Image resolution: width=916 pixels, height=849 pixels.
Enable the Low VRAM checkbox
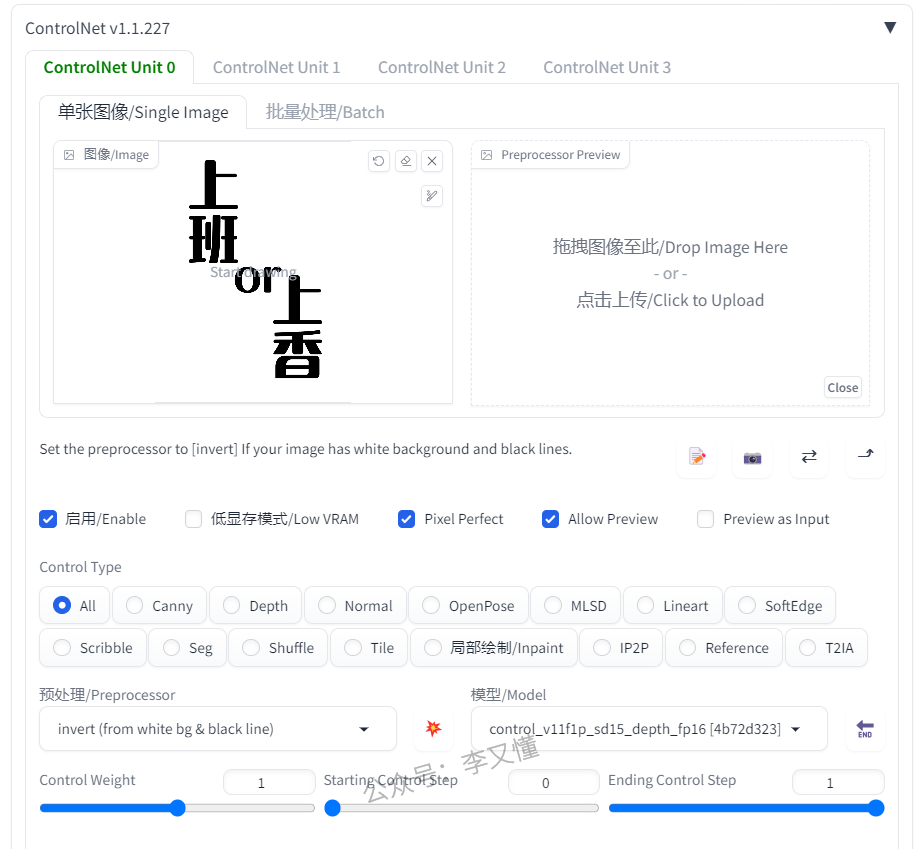(194, 519)
